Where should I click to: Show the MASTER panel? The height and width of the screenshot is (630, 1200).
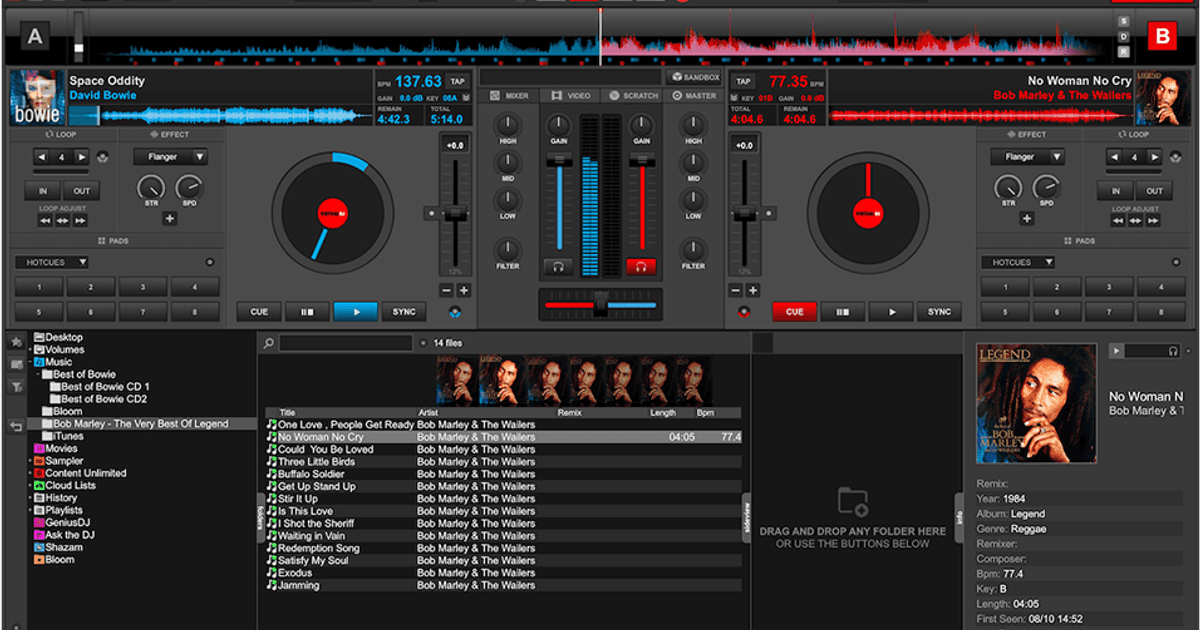tap(694, 95)
